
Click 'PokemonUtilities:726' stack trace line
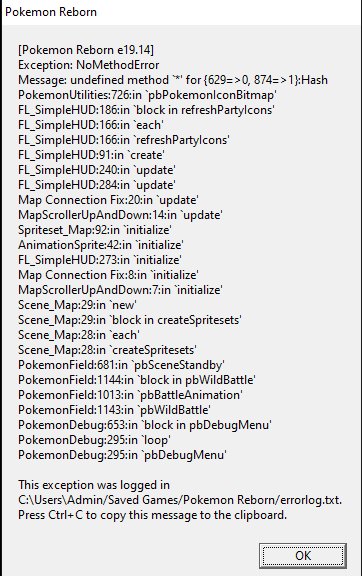tap(147, 95)
